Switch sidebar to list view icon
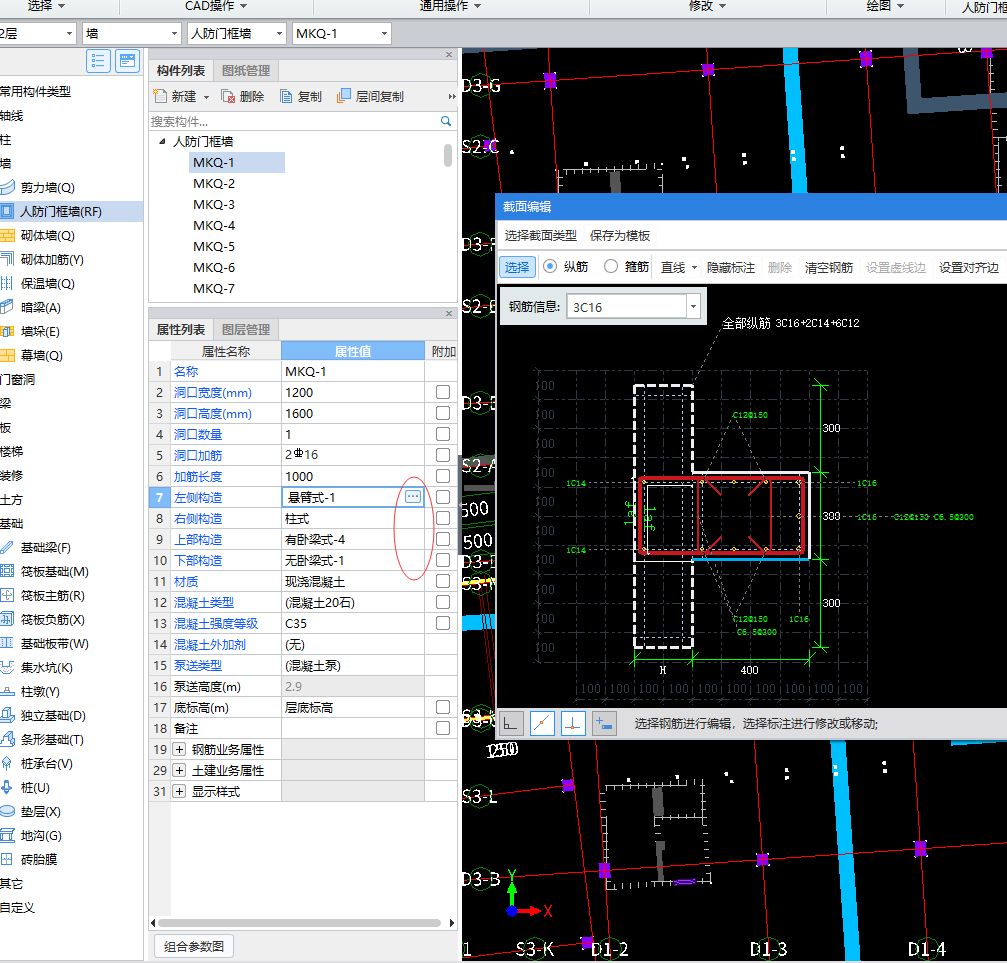The height and width of the screenshot is (963, 1007). coord(98,61)
